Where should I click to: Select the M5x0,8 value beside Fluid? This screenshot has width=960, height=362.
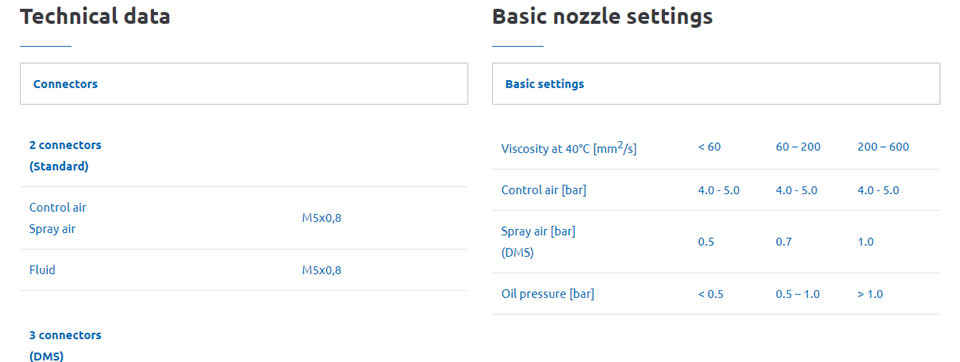coord(322,270)
